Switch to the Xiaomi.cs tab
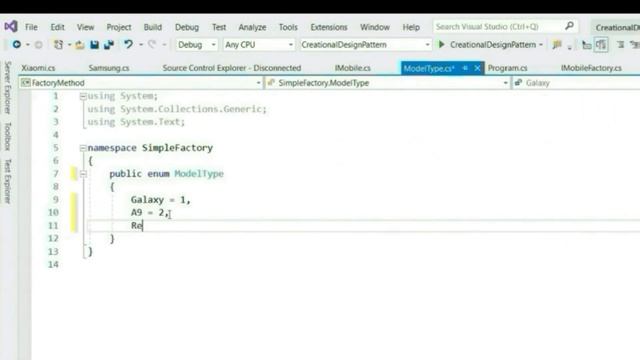This screenshot has height=360, width=640. 38,68
